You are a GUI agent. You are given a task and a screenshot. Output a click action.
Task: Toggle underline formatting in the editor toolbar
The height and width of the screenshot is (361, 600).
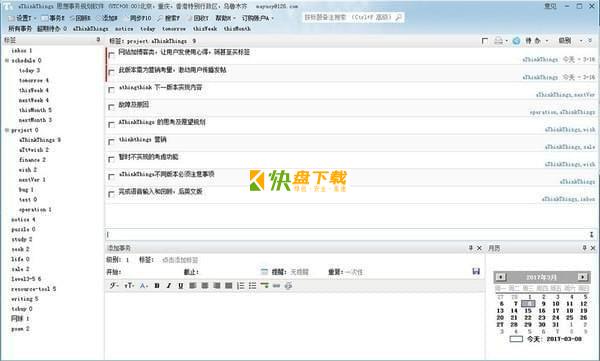tap(181, 286)
